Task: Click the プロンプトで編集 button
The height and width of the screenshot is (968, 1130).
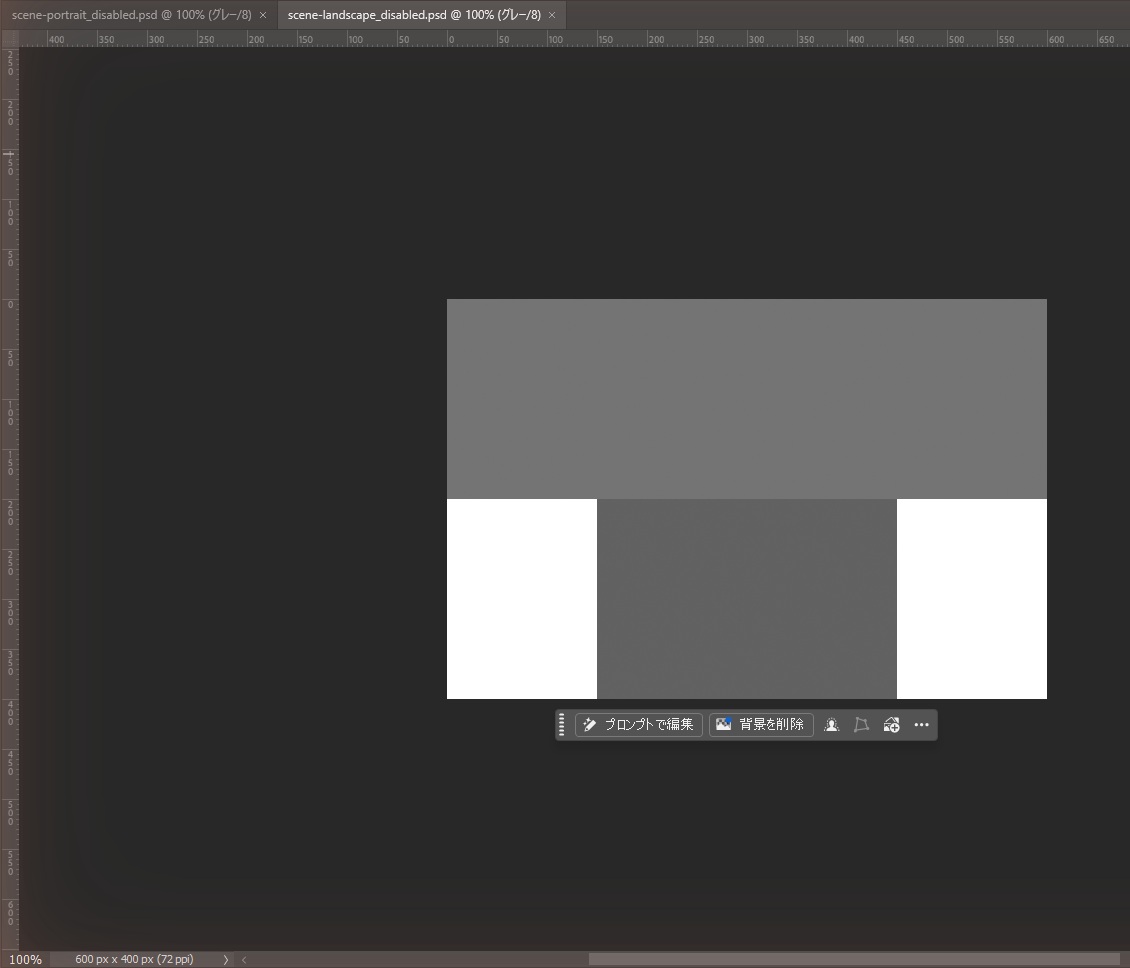Action: pyautogui.click(x=639, y=724)
